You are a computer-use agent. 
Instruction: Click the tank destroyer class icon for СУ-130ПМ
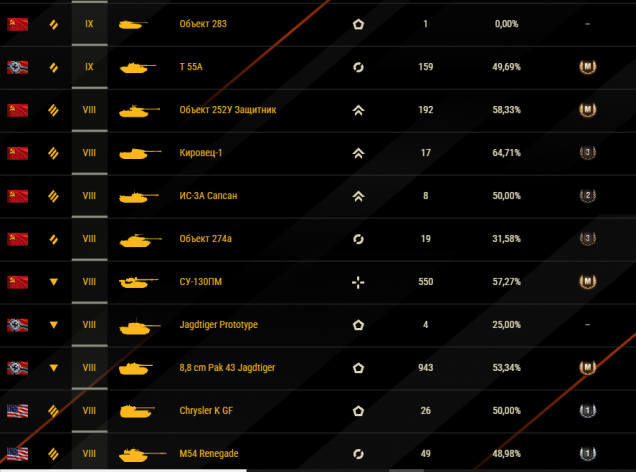358,282
